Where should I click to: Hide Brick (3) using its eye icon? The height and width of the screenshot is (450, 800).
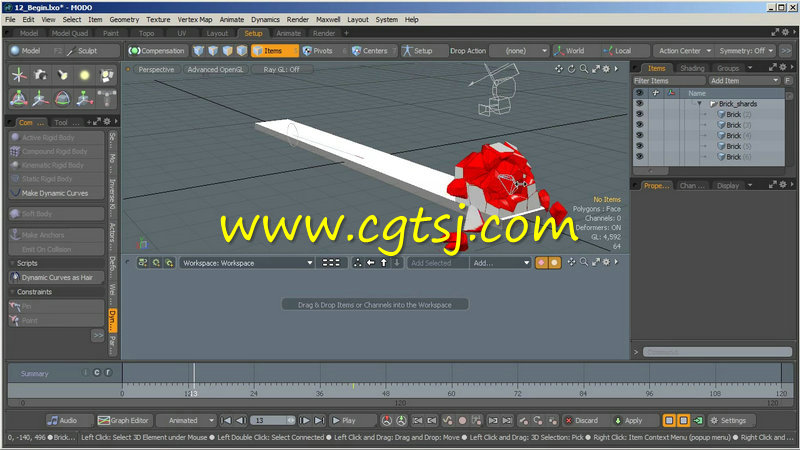coord(639,125)
